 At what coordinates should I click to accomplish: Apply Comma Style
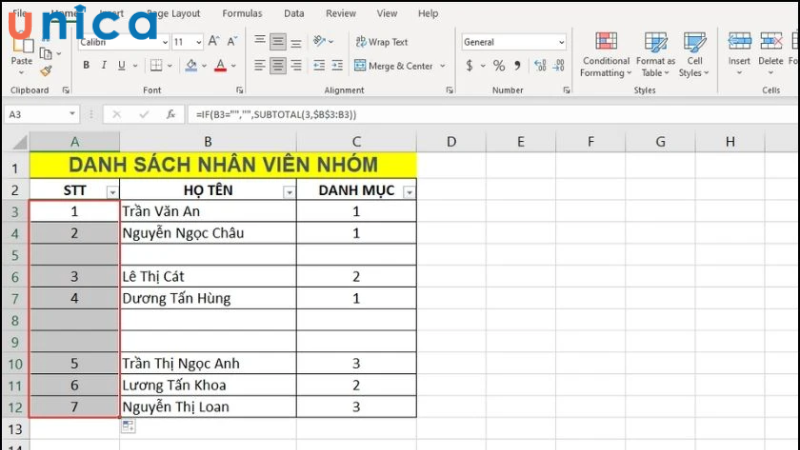coord(517,65)
